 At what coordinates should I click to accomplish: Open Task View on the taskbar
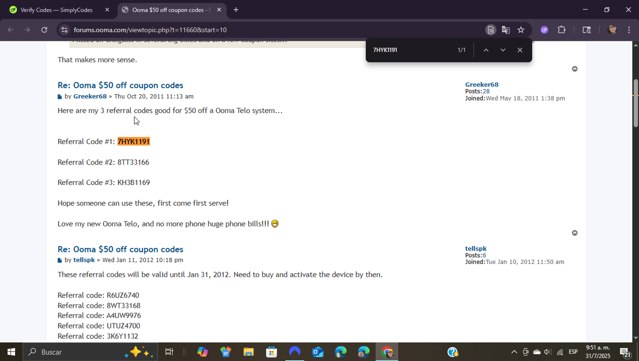click(x=169, y=352)
